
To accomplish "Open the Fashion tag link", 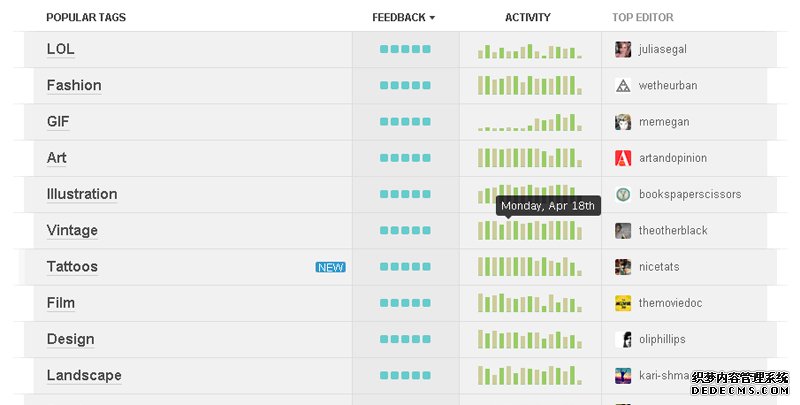I will tap(74, 86).
